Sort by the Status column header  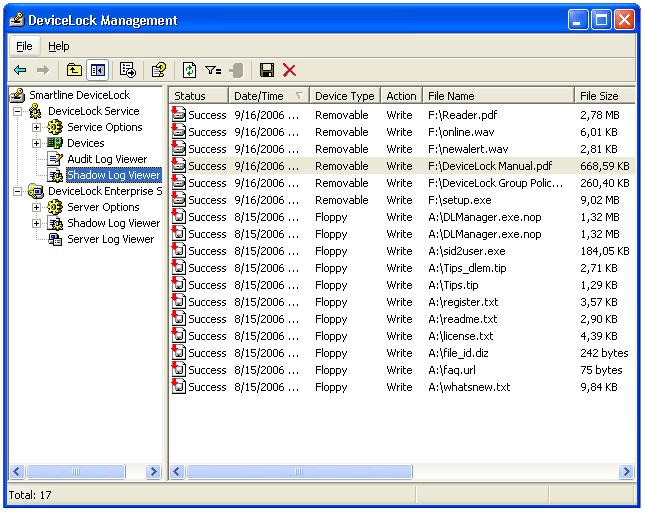coord(198,96)
